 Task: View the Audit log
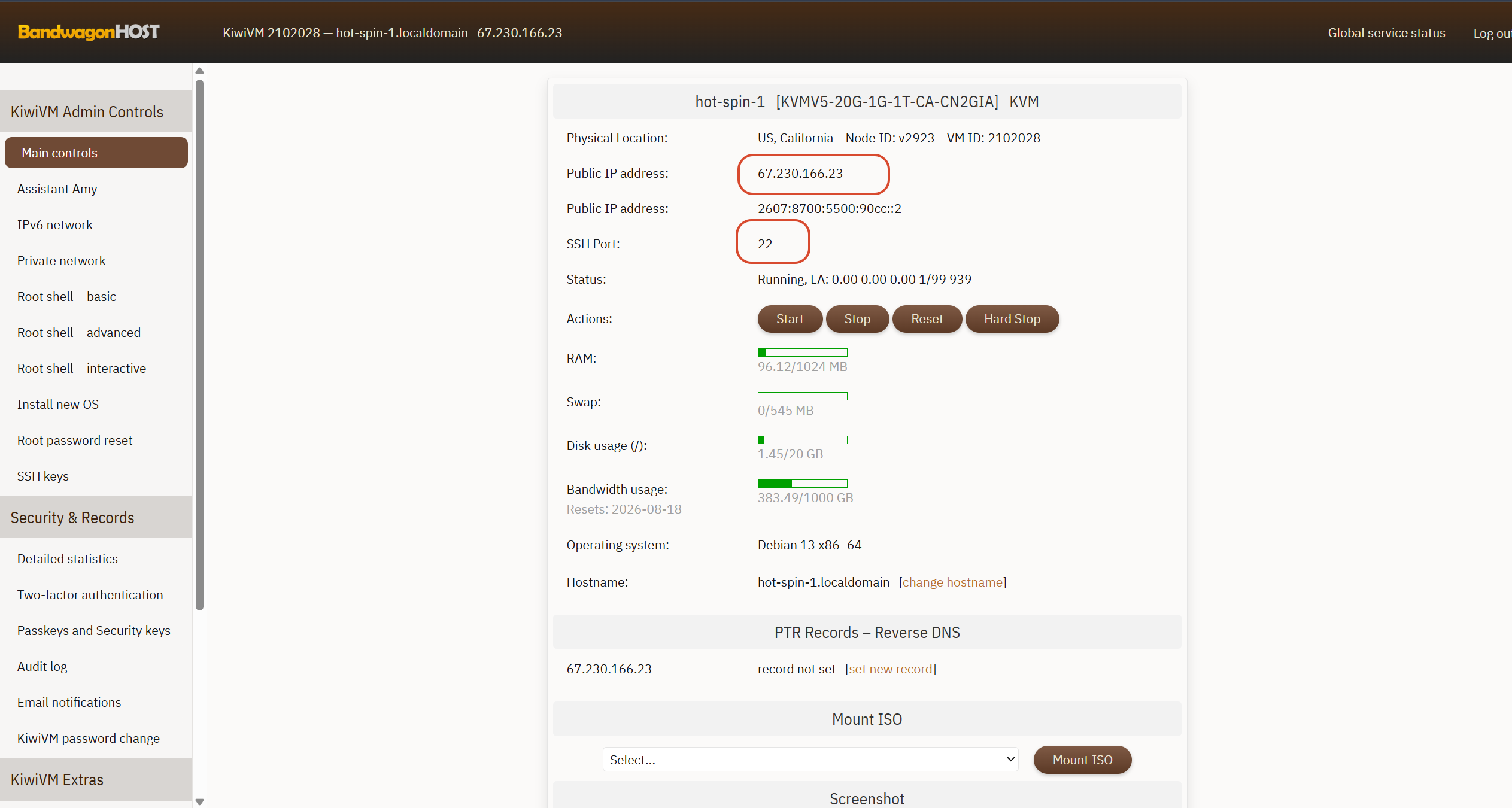tap(42, 666)
